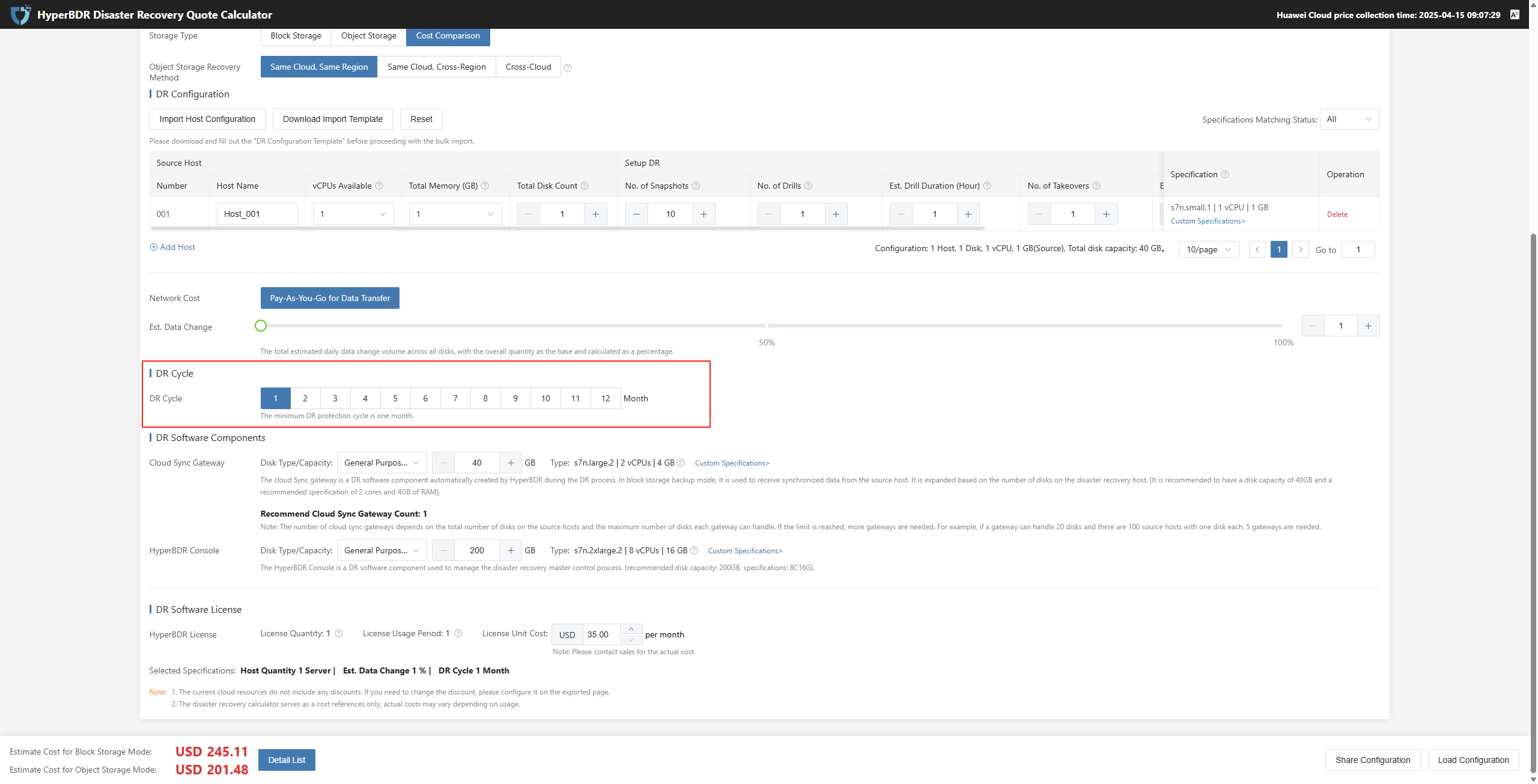Select Cost Comparison storage type
Screen dimensions: 1538x784
448,36
